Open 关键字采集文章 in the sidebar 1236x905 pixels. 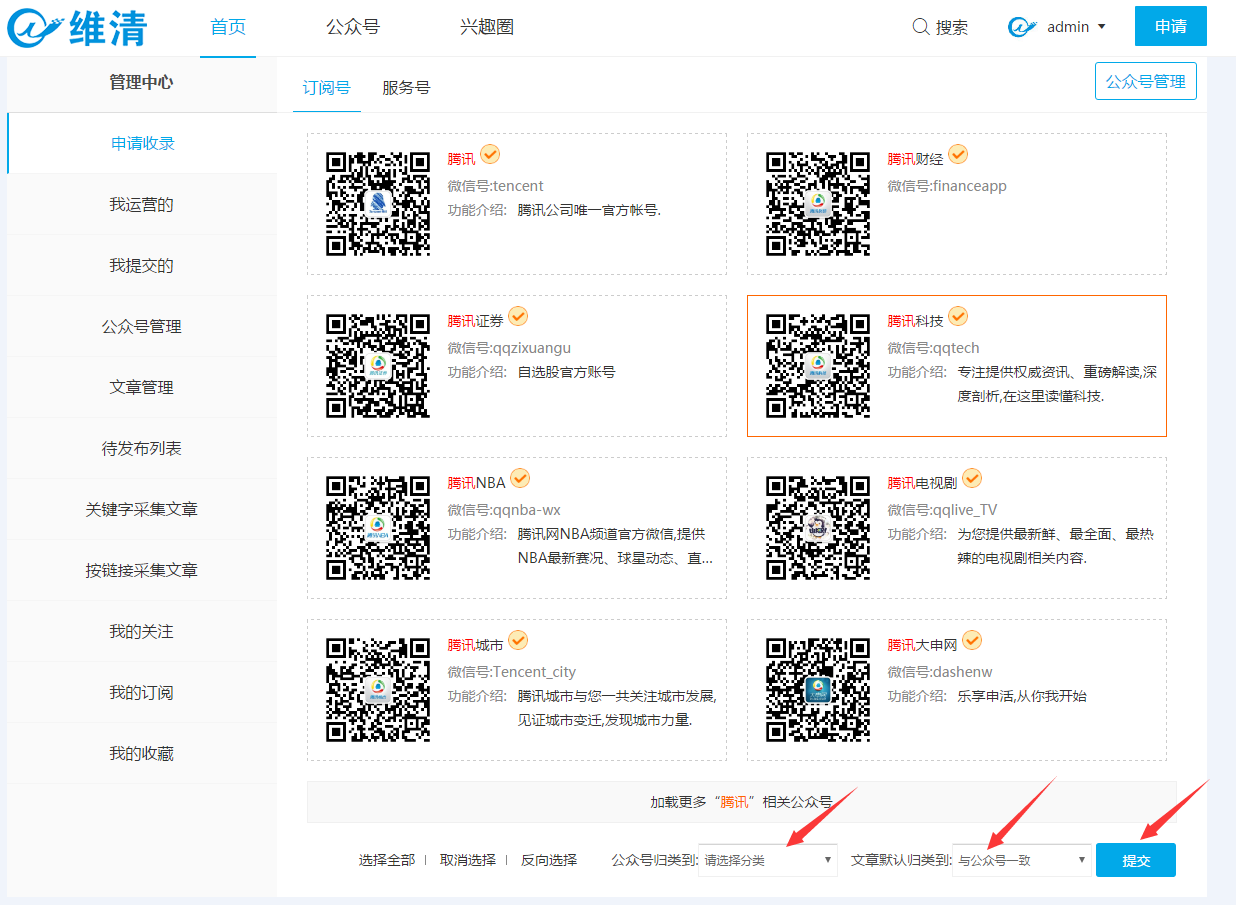[x=142, y=509]
